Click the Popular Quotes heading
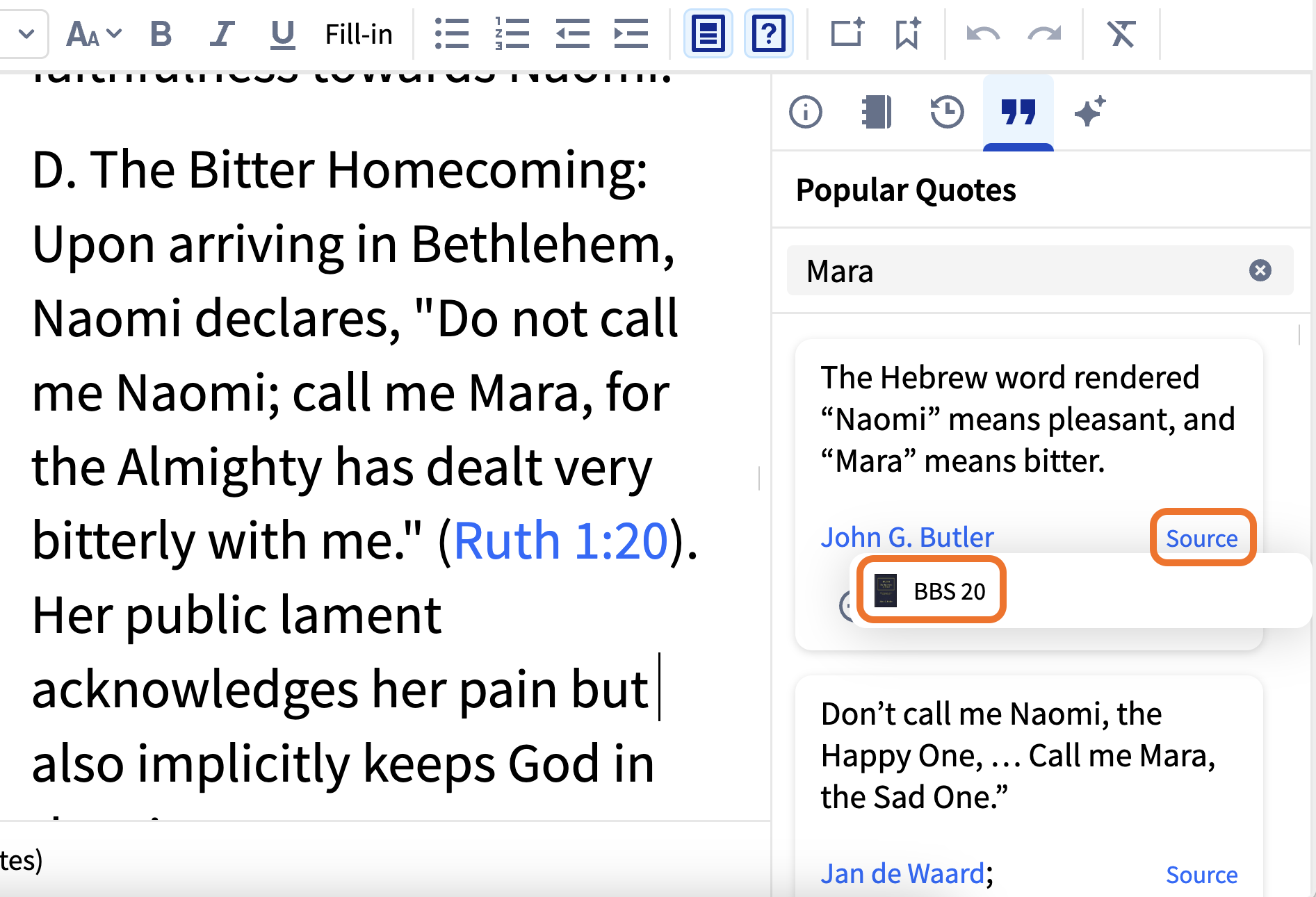The width and height of the screenshot is (1316, 897). [x=906, y=190]
